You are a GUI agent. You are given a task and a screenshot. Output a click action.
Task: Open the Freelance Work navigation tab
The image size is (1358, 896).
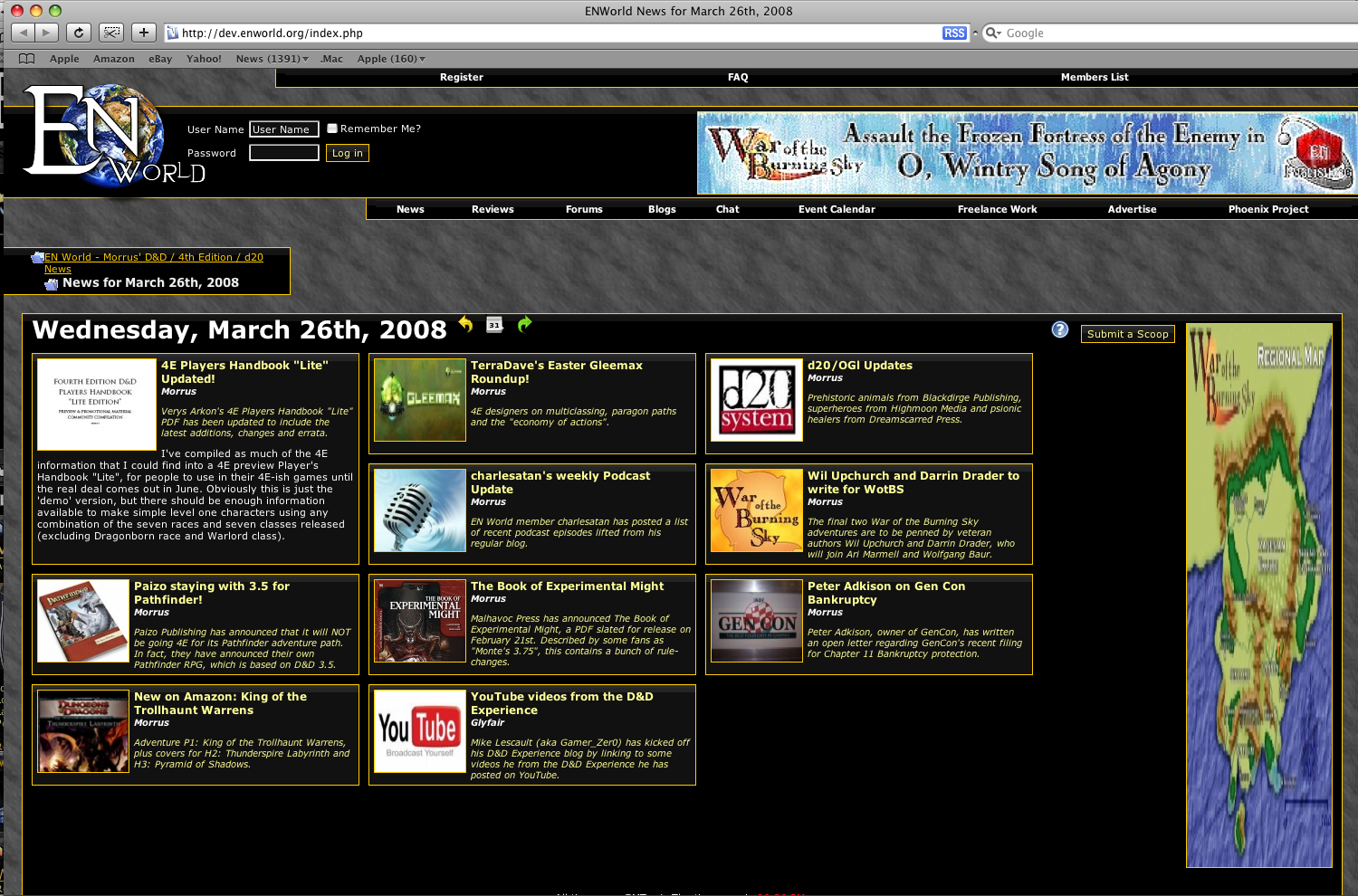(x=998, y=209)
